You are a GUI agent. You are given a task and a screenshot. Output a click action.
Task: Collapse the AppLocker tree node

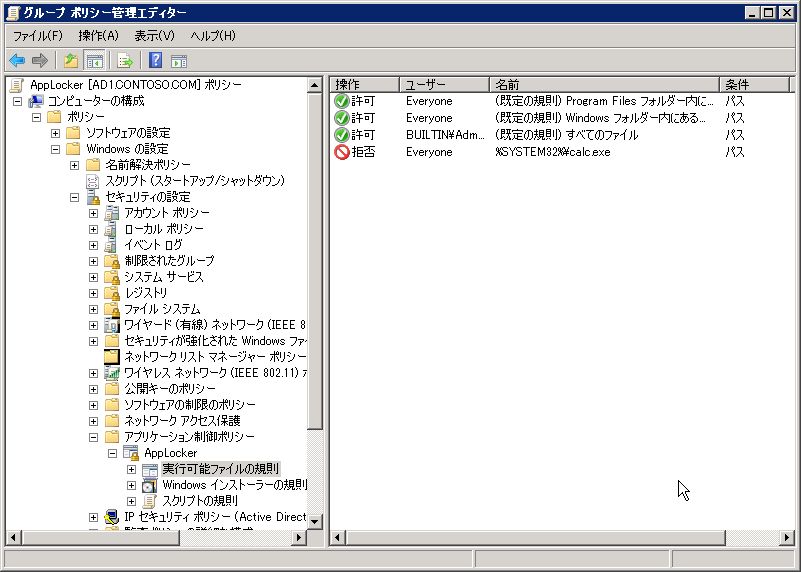pos(112,453)
